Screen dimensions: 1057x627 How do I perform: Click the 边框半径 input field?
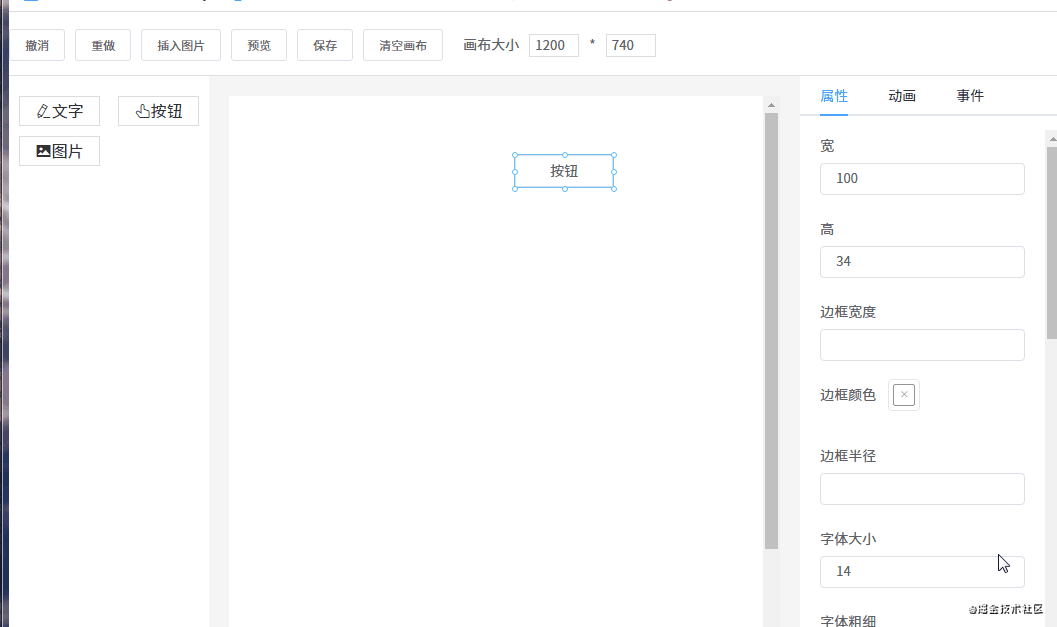pos(922,489)
